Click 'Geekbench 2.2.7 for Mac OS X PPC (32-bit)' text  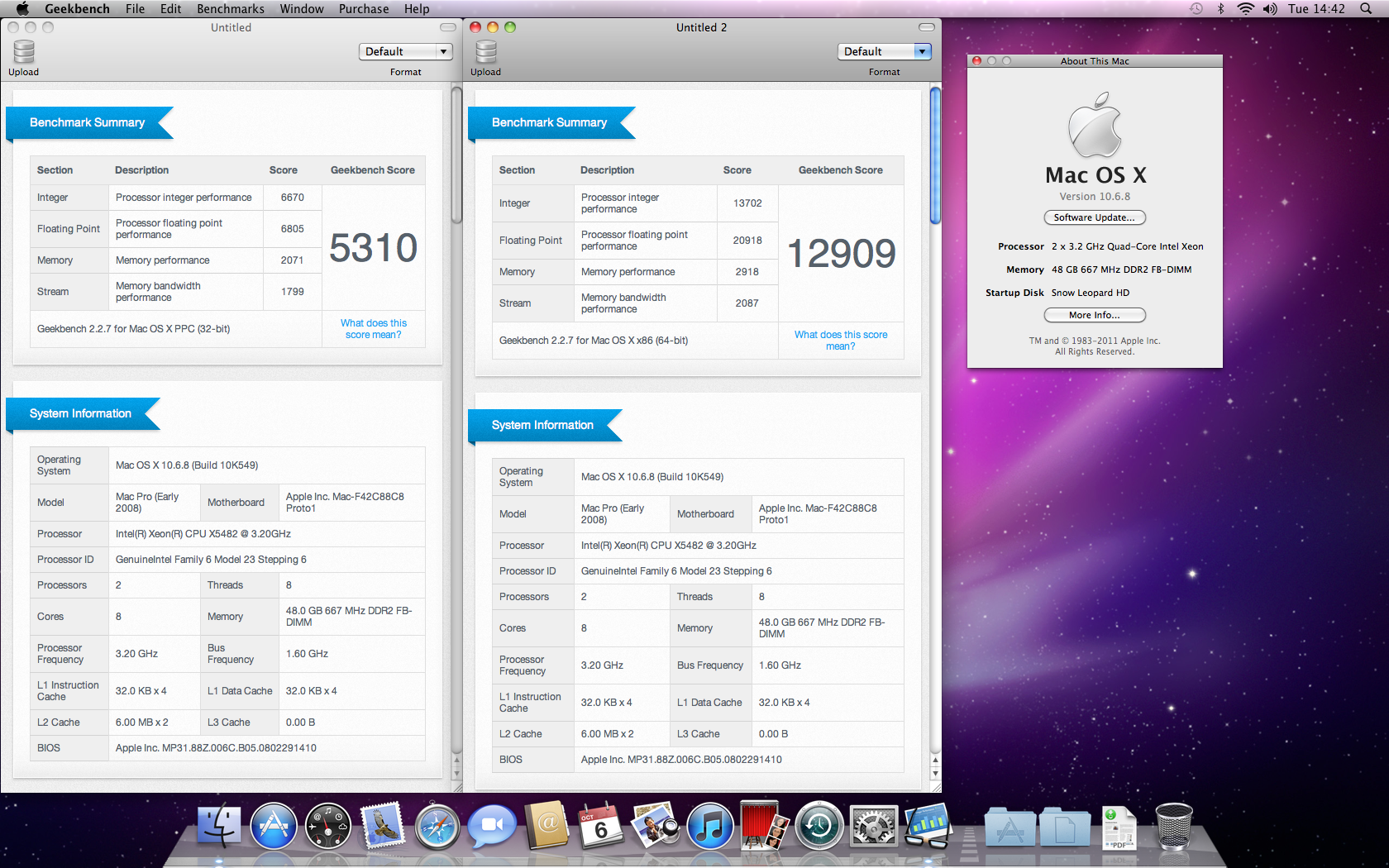[133, 329]
